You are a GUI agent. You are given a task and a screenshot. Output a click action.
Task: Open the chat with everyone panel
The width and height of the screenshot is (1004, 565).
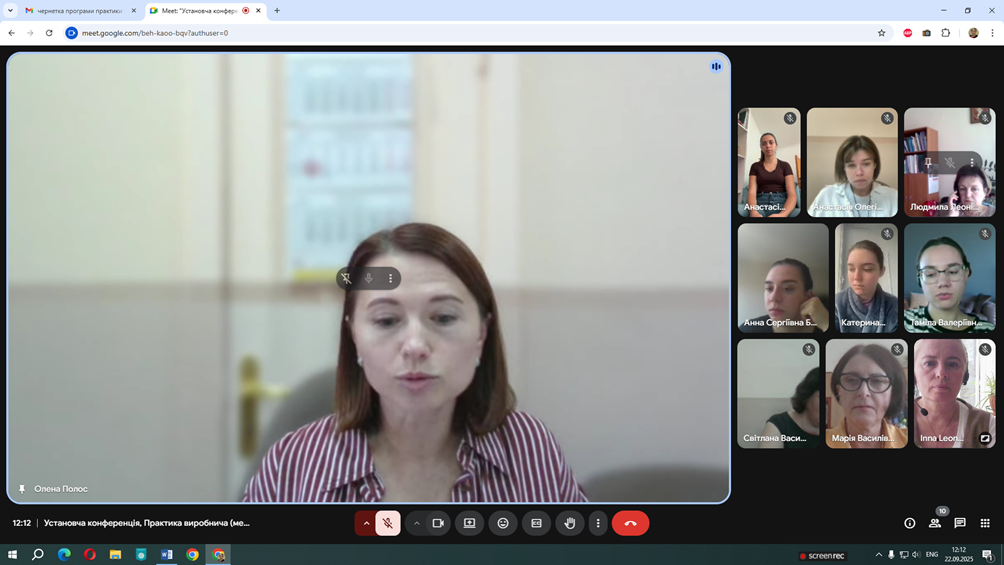coord(960,523)
